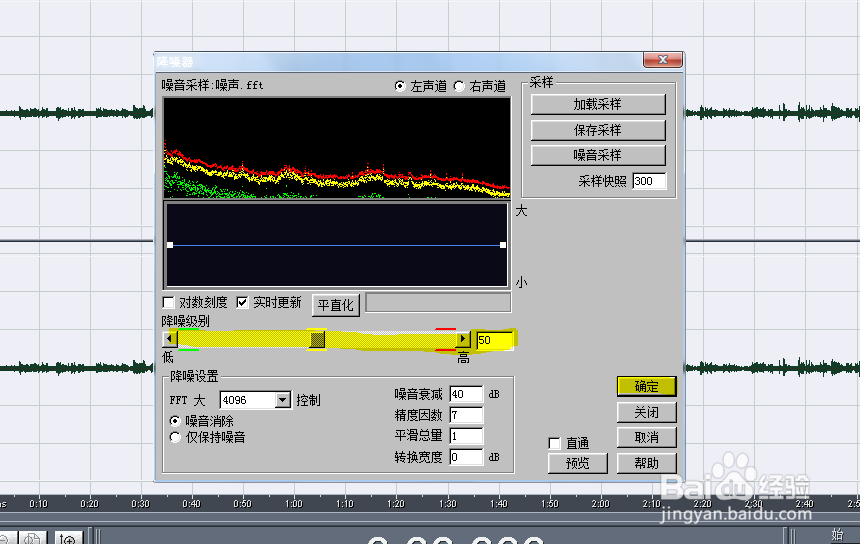Select the 左声道 left channel radio button

(400, 86)
